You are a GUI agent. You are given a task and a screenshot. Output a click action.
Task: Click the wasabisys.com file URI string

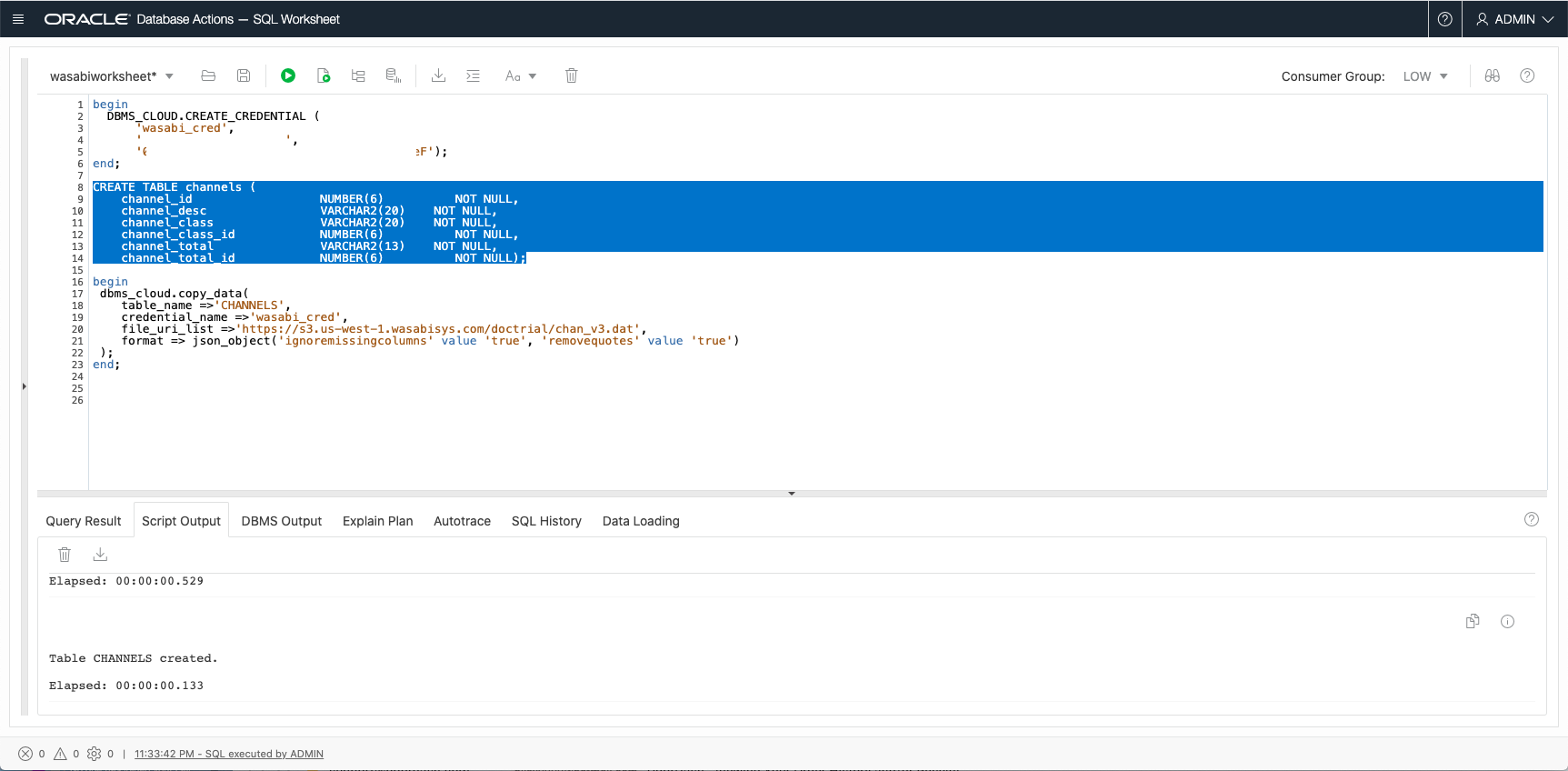coord(437,329)
